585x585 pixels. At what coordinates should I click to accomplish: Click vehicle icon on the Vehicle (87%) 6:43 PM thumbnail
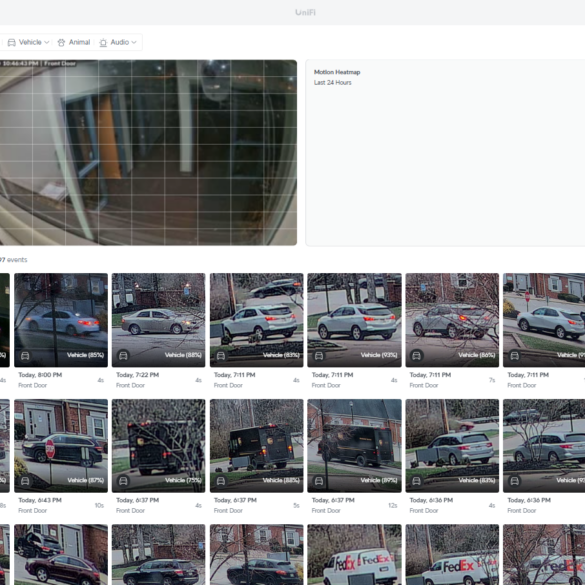coord(25,481)
